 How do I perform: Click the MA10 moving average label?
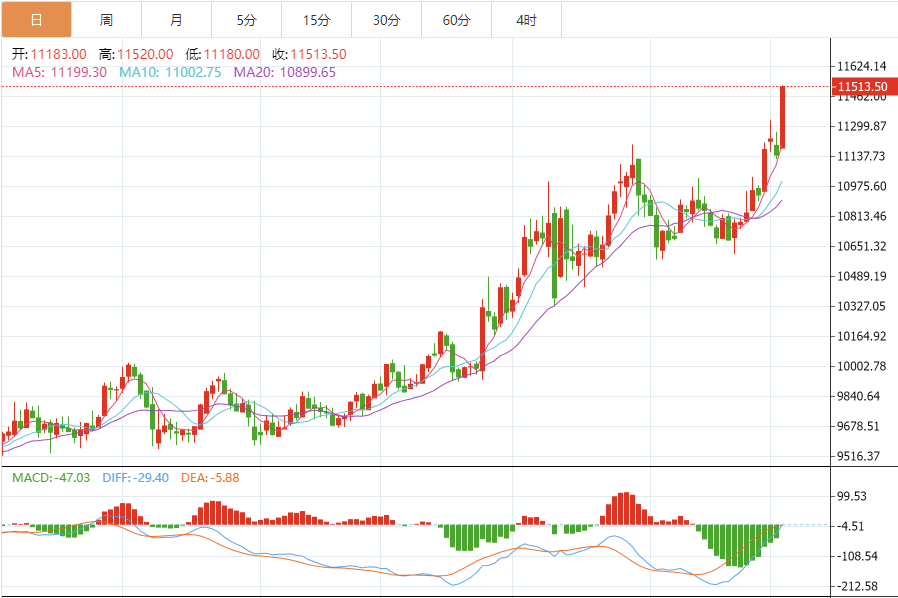click(170, 72)
